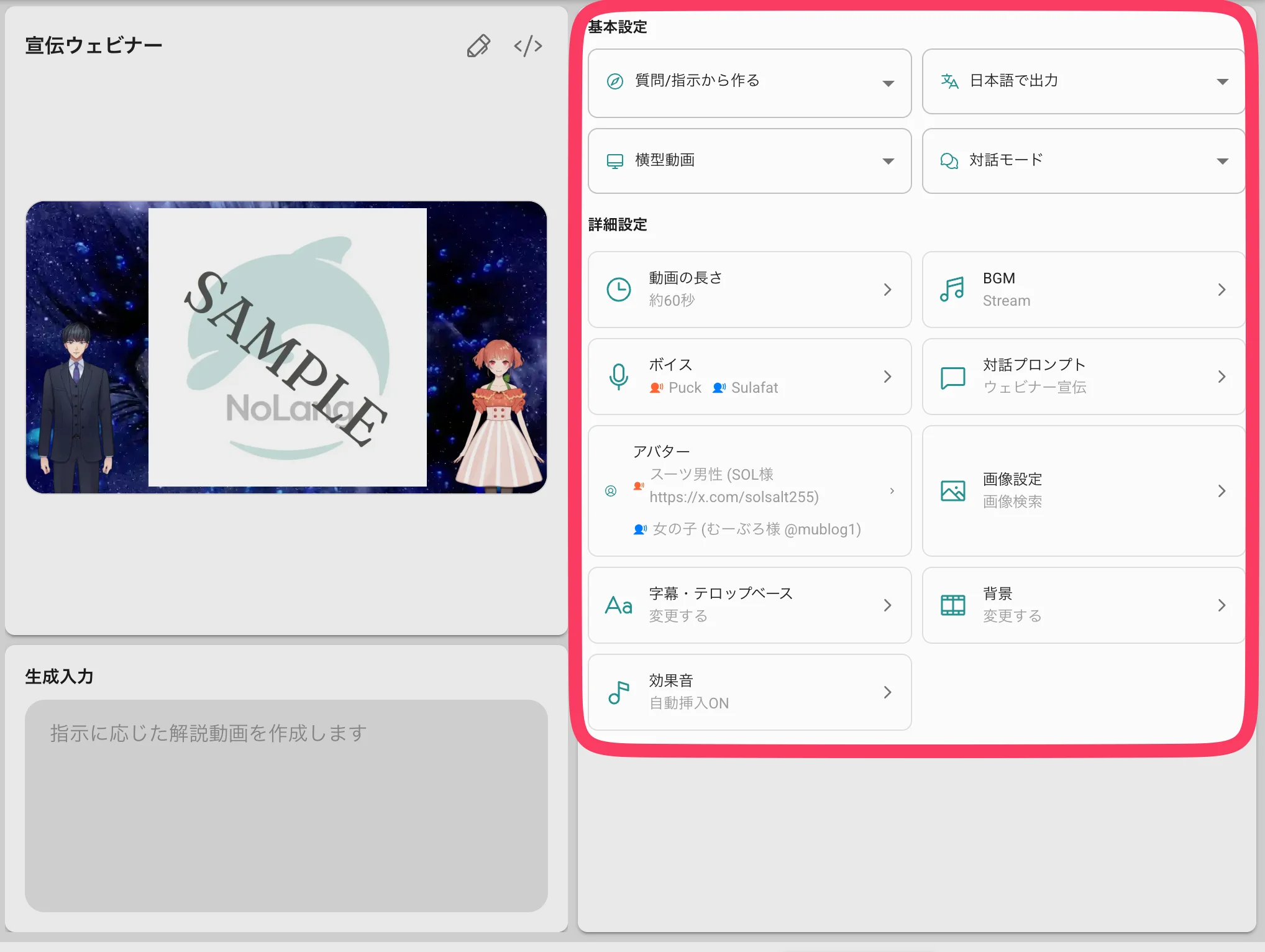Expand the 対話モード mode dropdown arrow
Viewport: 1265px width, 952px height.
1222,162
